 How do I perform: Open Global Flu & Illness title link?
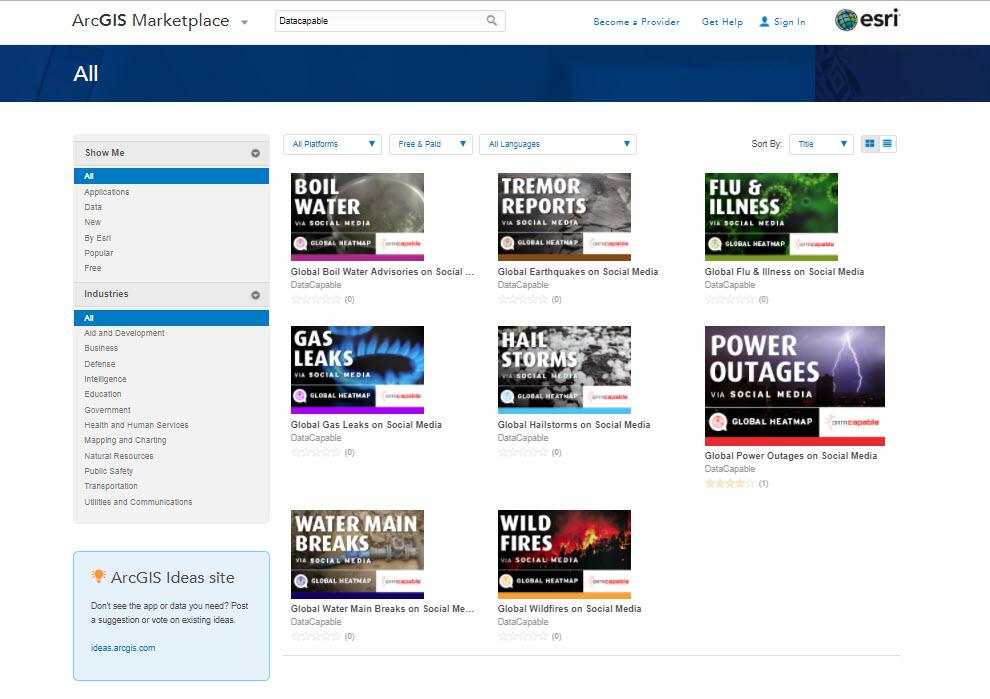click(x=784, y=272)
